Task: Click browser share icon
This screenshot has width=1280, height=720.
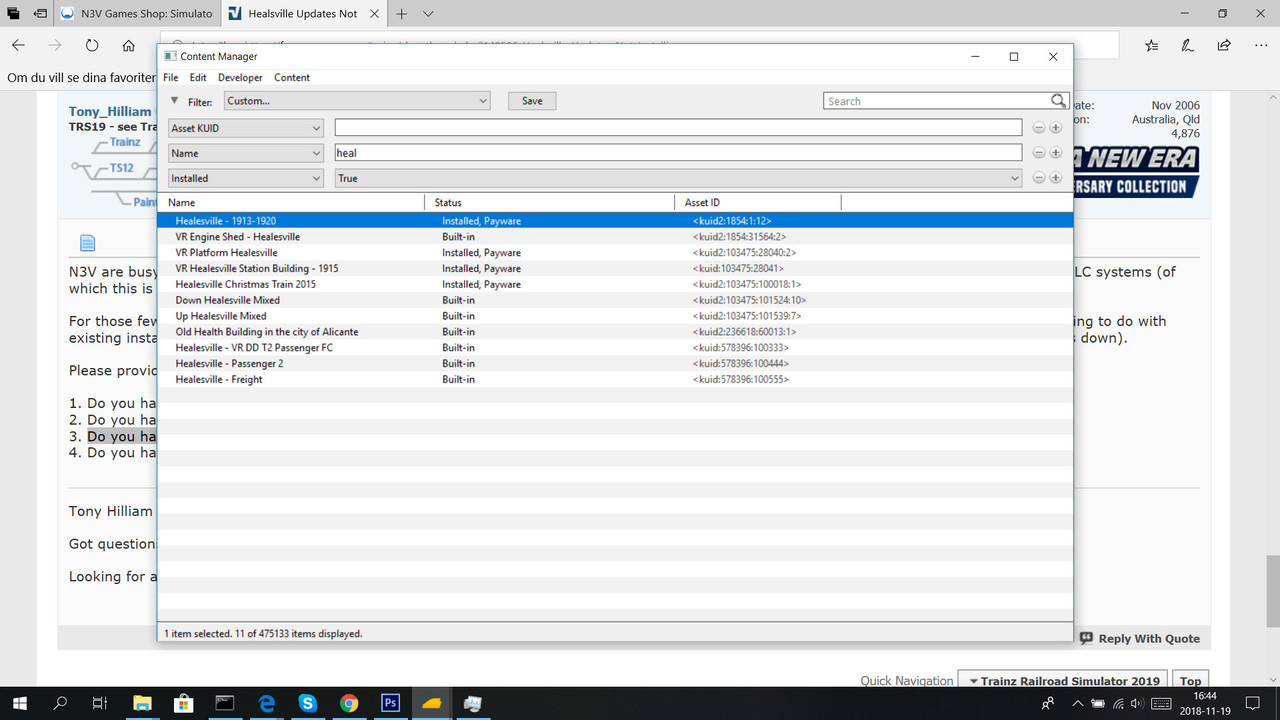Action: coord(1224,45)
